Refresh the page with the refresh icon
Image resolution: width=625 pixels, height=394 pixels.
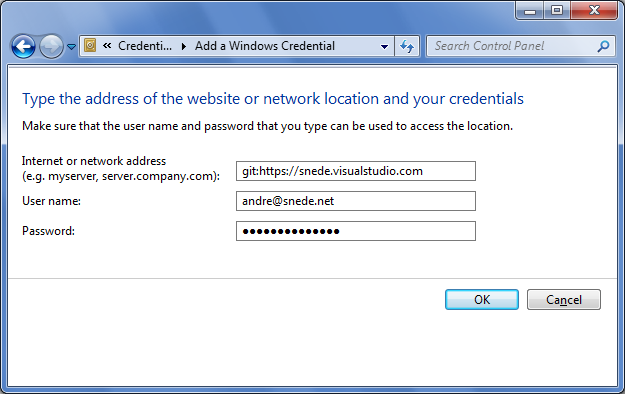tap(407, 47)
